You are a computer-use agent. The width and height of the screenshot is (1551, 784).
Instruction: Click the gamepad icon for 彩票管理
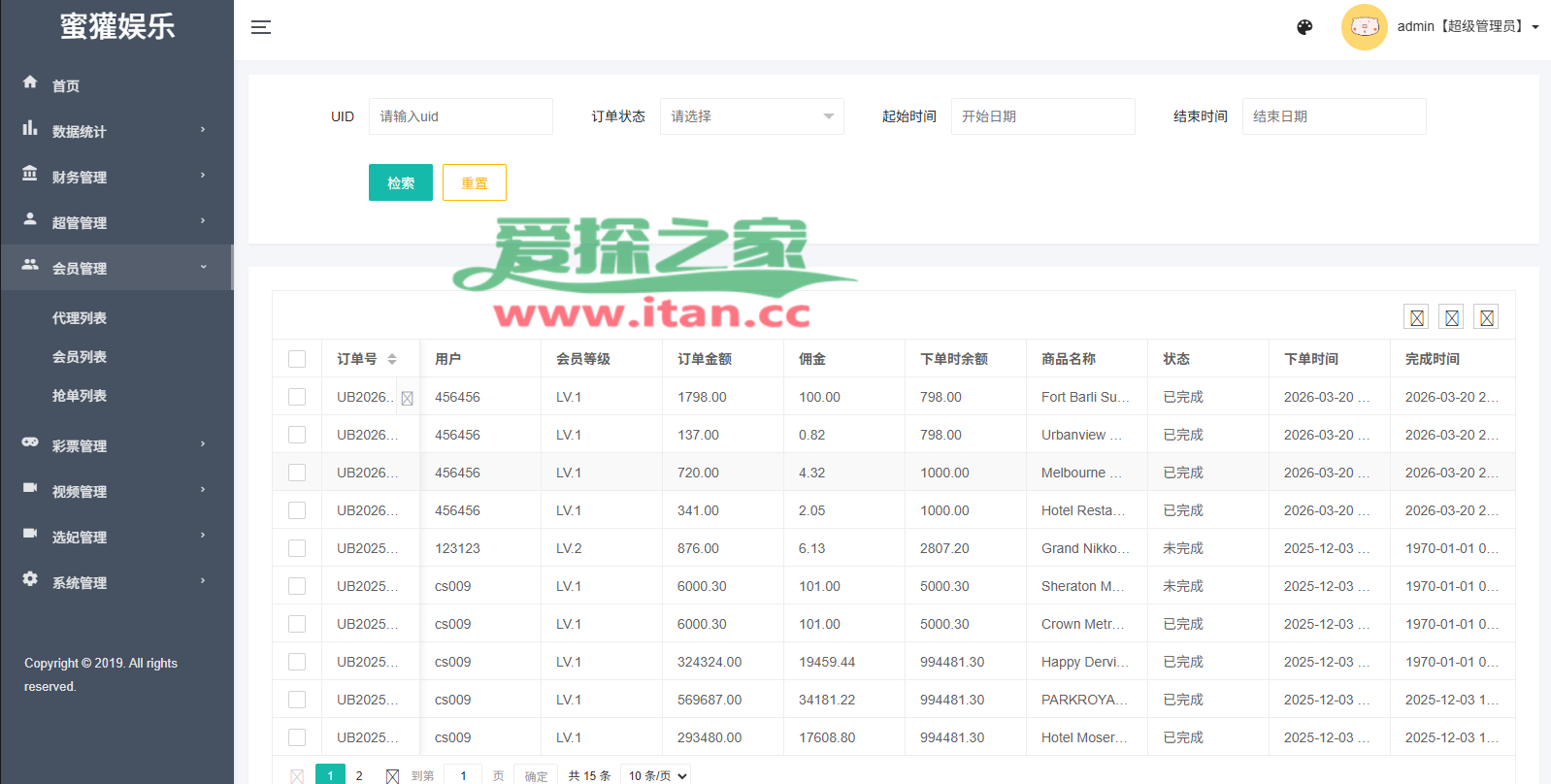(30, 442)
